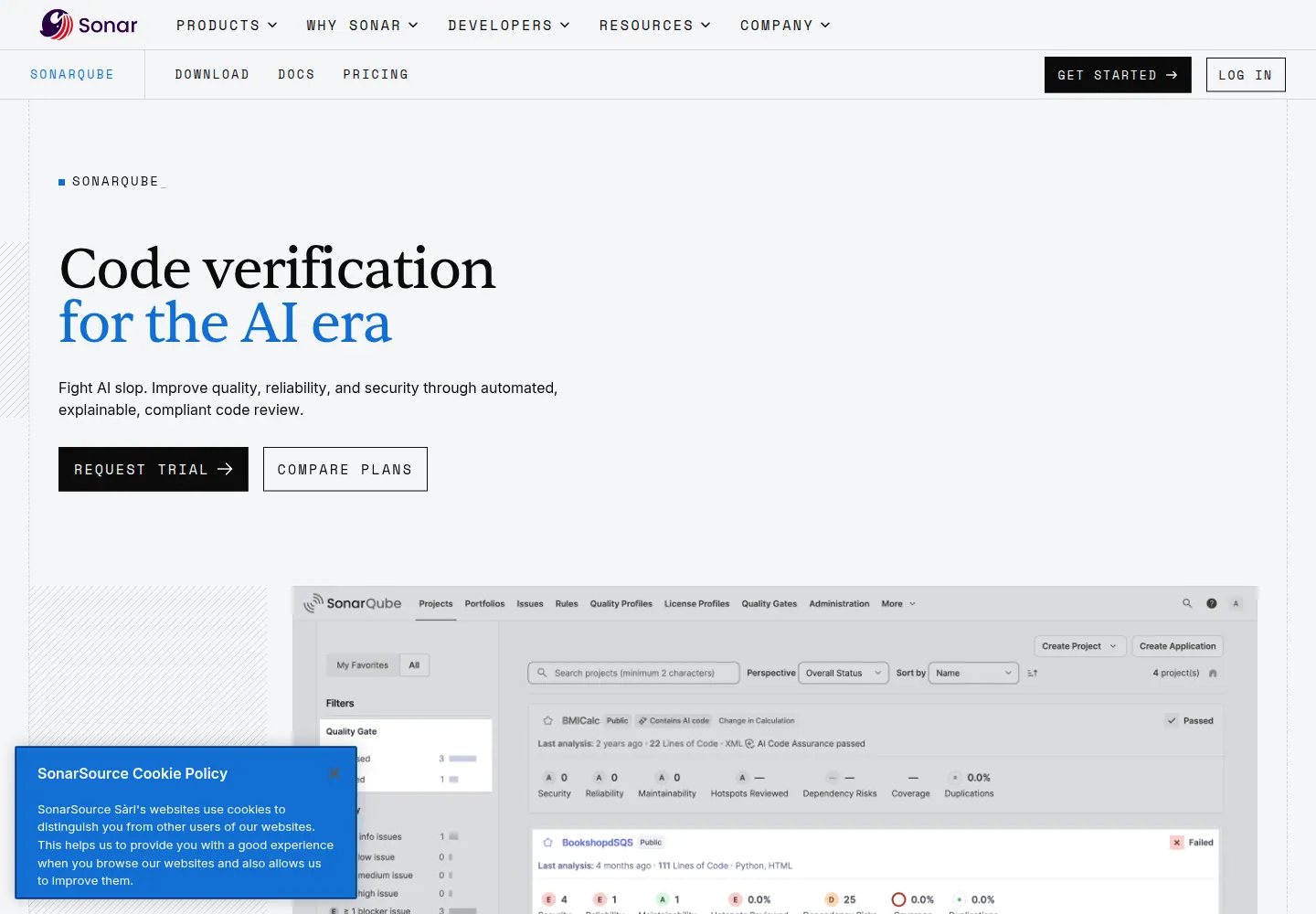Open the Docs link in sub-navigation
Image resolution: width=1316 pixels, height=914 pixels.
click(x=296, y=74)
